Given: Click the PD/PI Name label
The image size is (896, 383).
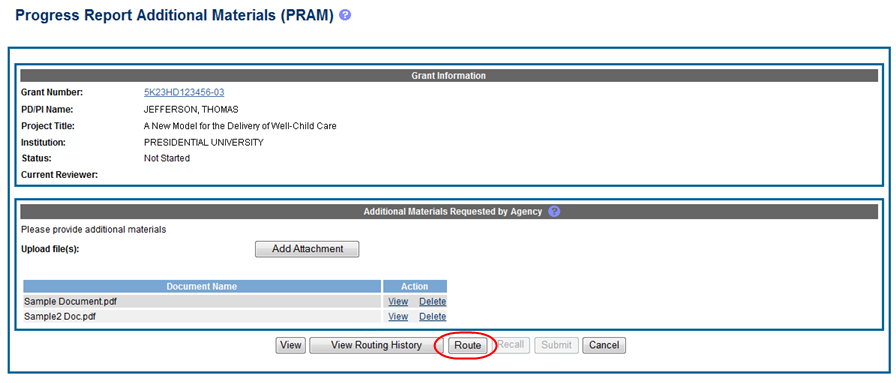Looking at the screenshot, I should [47, 110].
